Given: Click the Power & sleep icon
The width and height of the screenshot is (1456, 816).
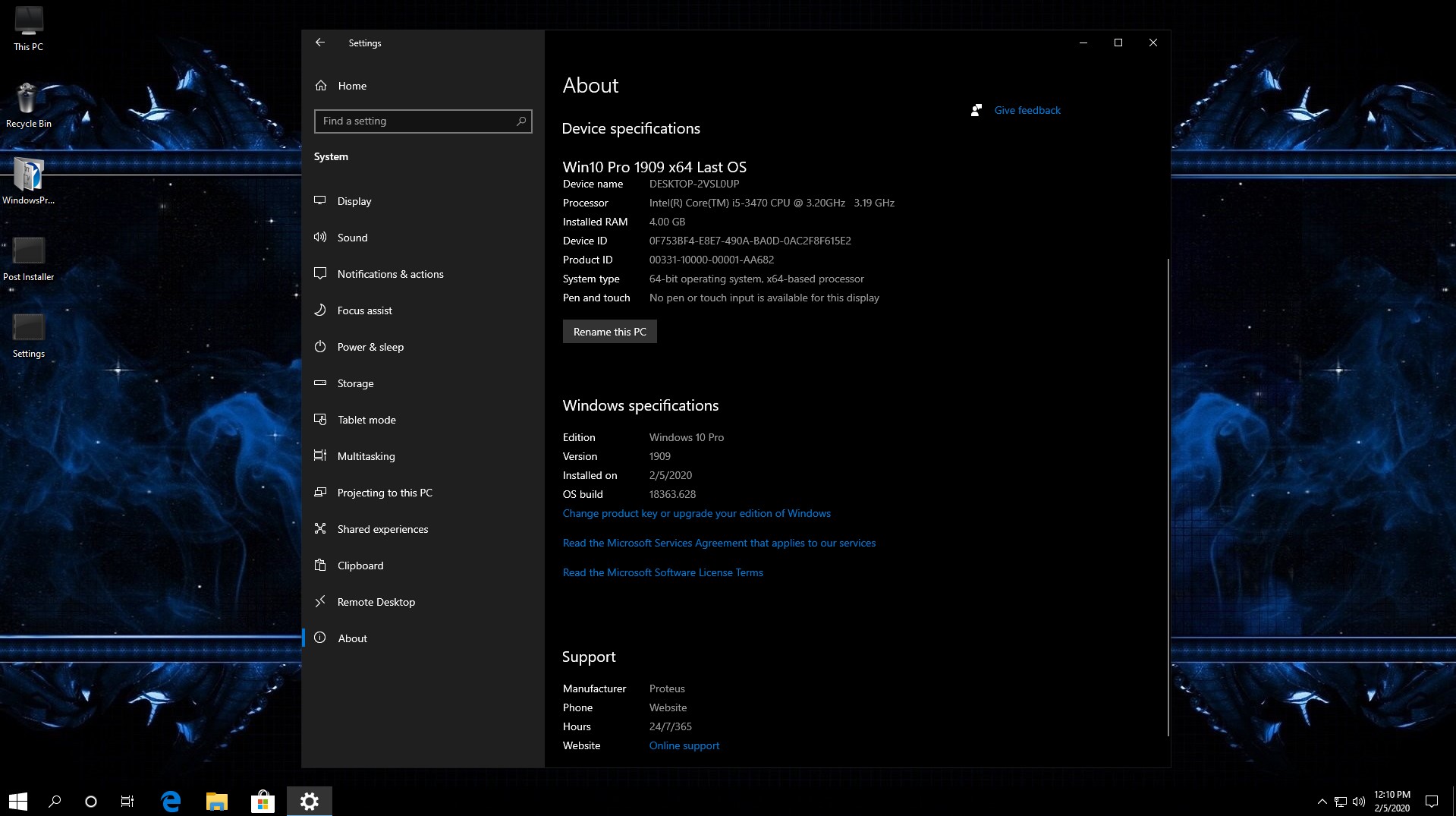Looking at the screenshot, I should pos(320,346).
